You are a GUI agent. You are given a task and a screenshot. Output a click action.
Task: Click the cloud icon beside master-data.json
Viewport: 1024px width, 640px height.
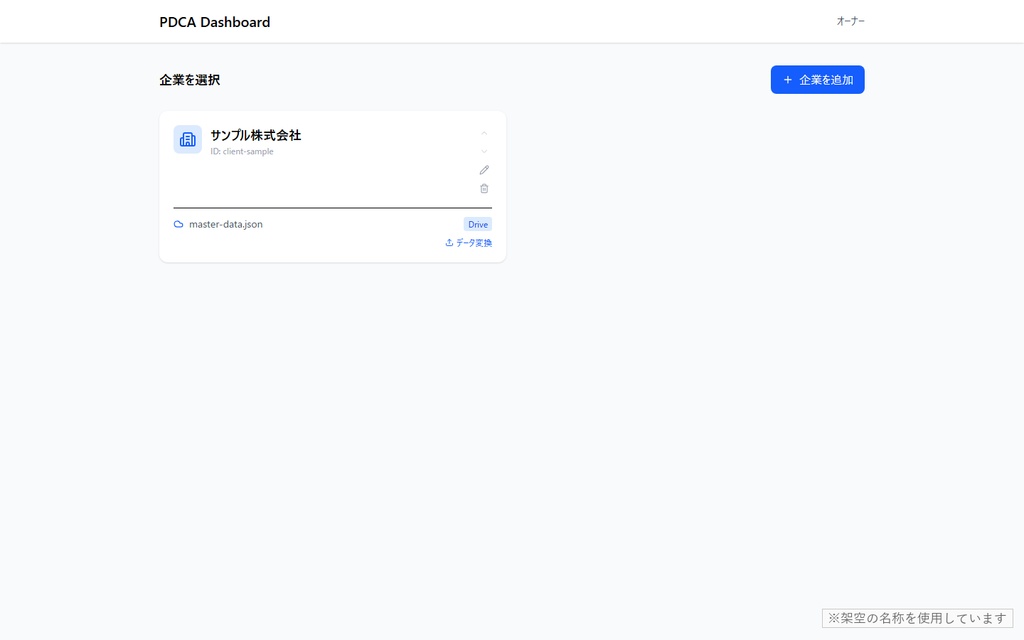point(178,224)
